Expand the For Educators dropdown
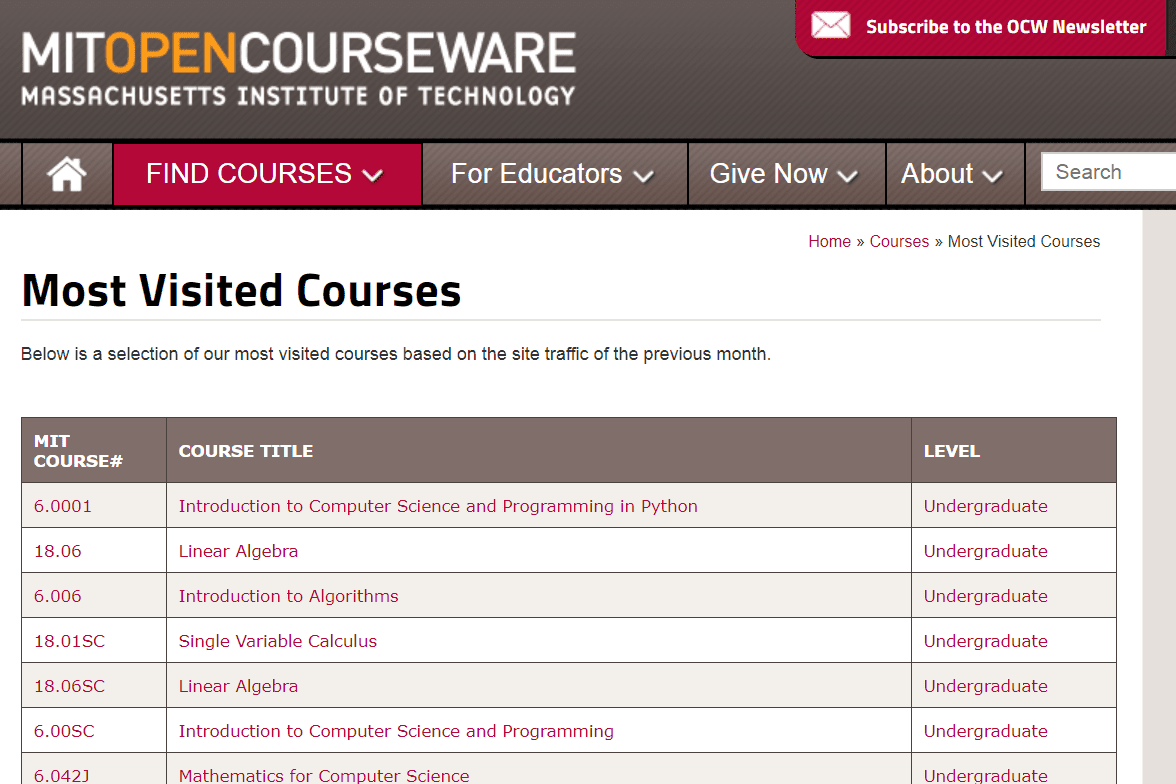The width and height of the screenshot is (1176, 784). [554, 174]
